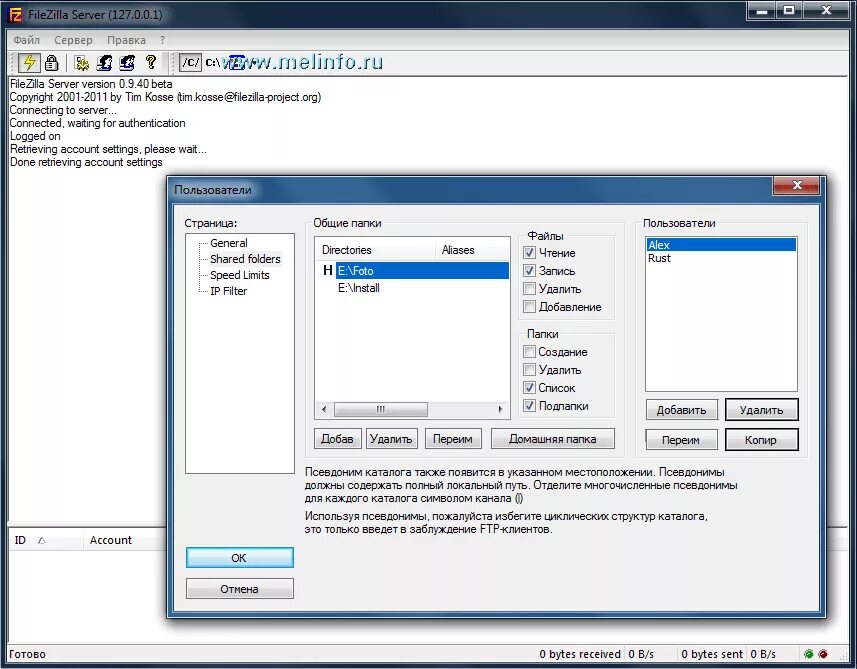Image resolution: width=857 pixels, height=669 pixels.
Task: Uncheck the Список folders permission
Action: pos(529,388)
